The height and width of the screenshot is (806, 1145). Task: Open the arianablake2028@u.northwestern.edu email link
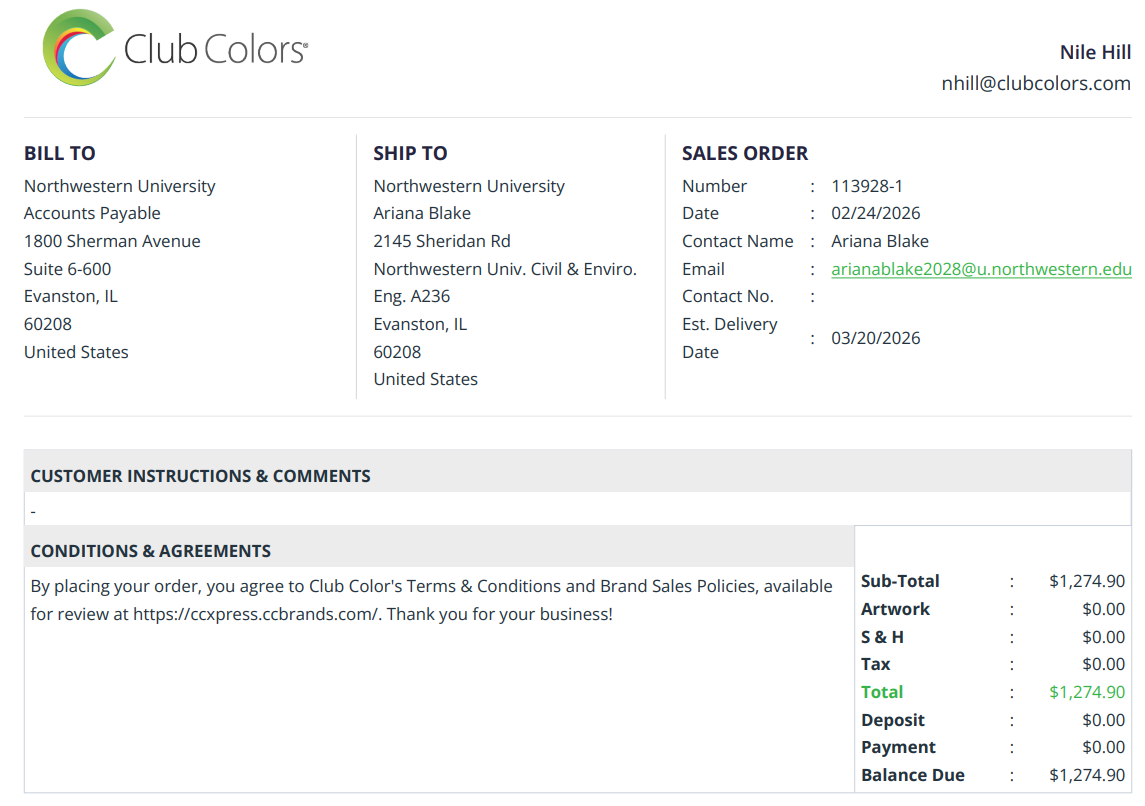981,269
